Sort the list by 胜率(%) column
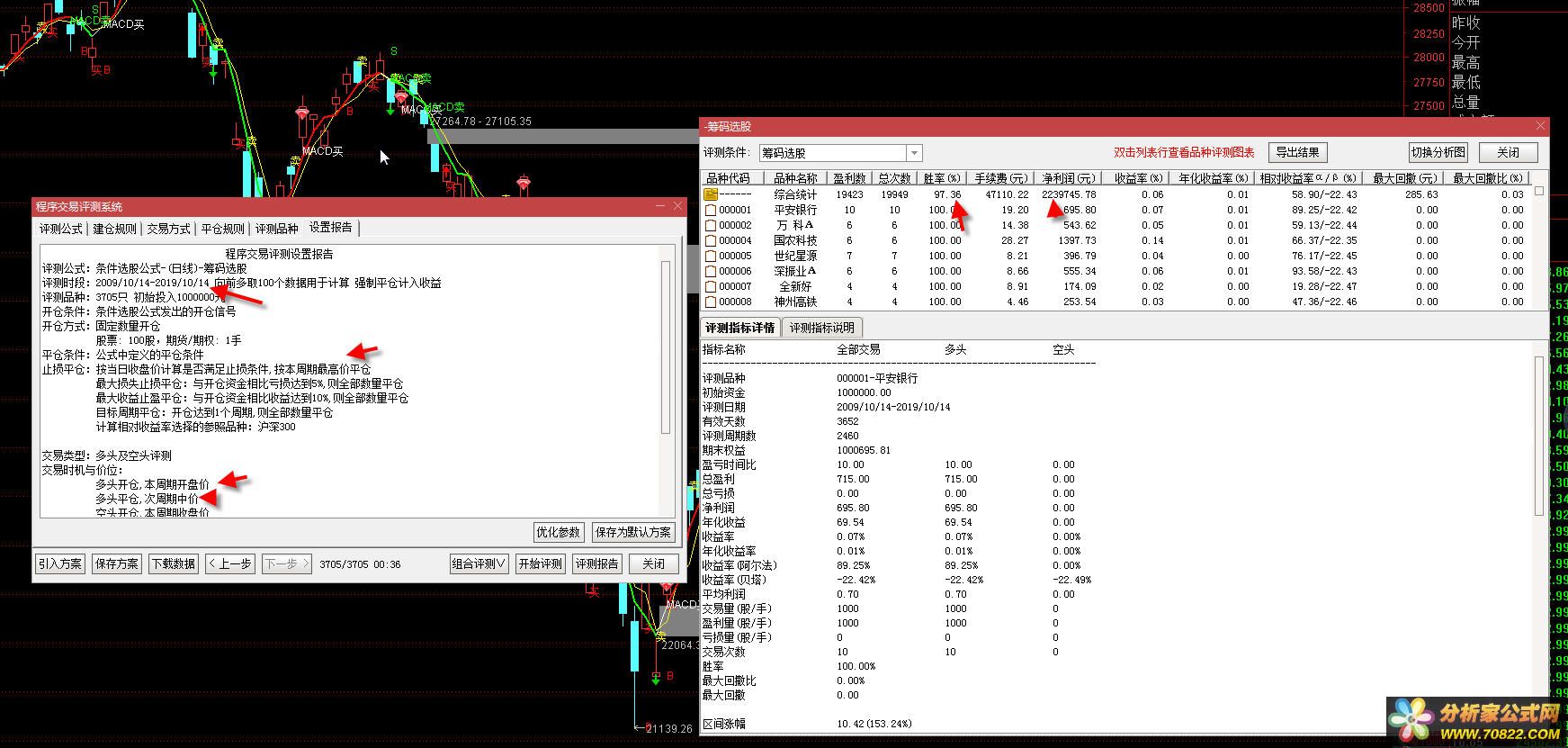The width and height of the screenshot is (1568, 748). point(942,178)
